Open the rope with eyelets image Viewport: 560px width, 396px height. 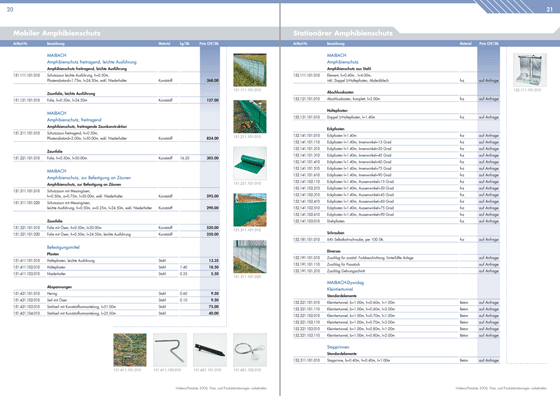tap(250, 350)
